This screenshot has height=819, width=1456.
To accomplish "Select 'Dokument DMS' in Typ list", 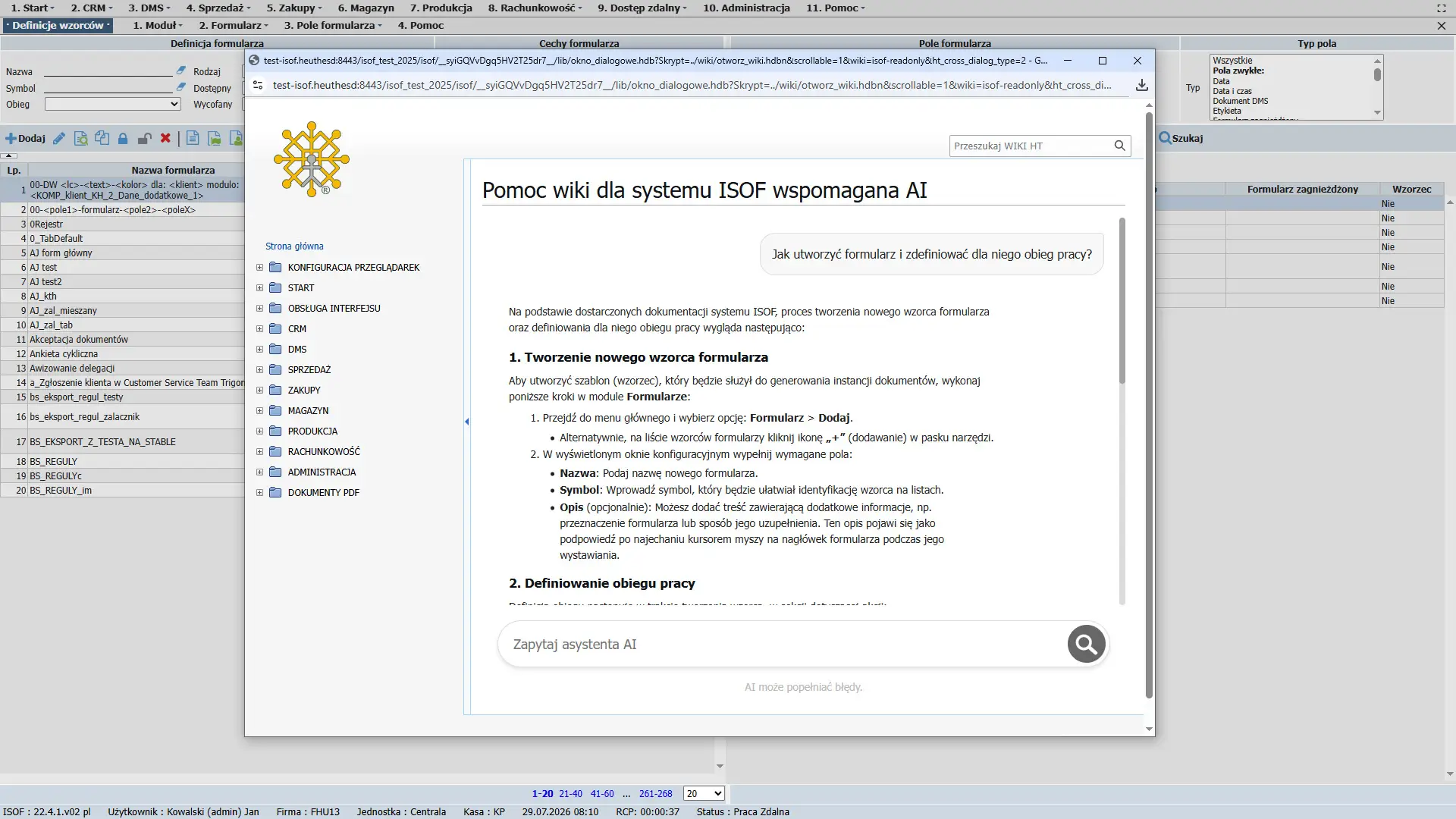I will [x=1240, y=101].
